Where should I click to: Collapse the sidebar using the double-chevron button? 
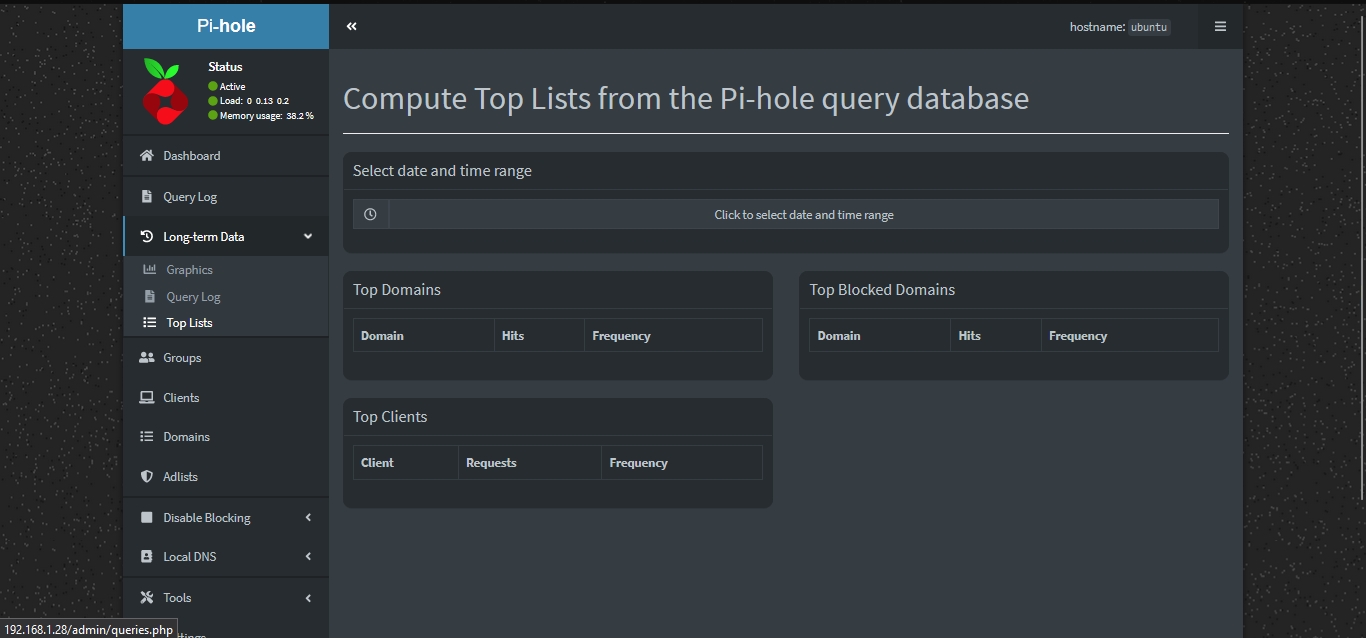click(x=351, y=25)
